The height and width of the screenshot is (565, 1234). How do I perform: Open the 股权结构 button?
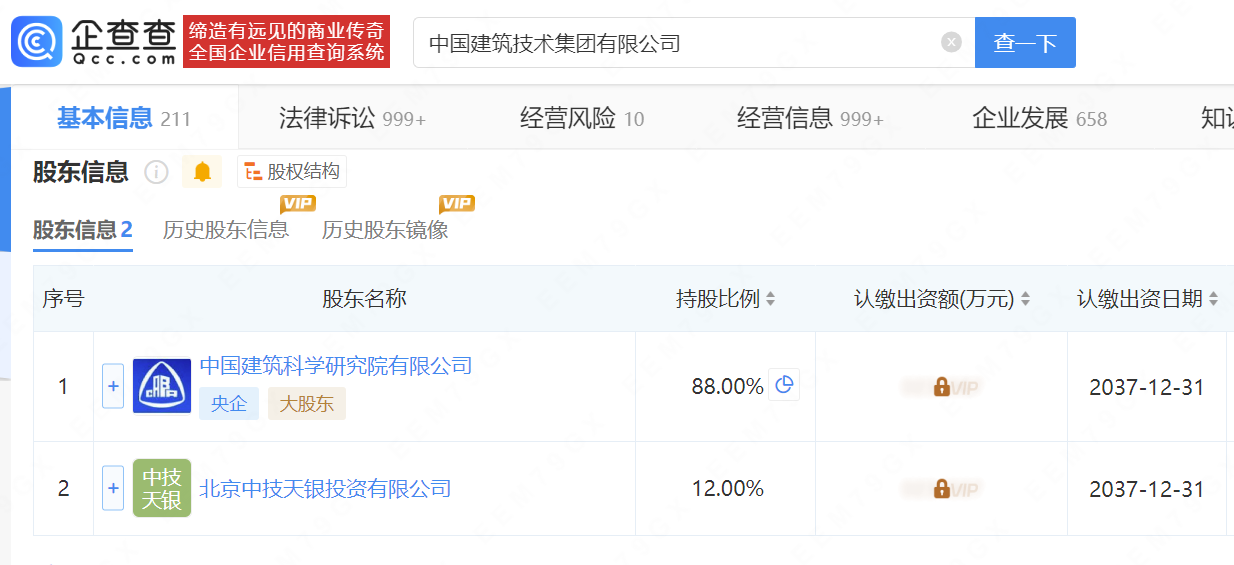292,172
